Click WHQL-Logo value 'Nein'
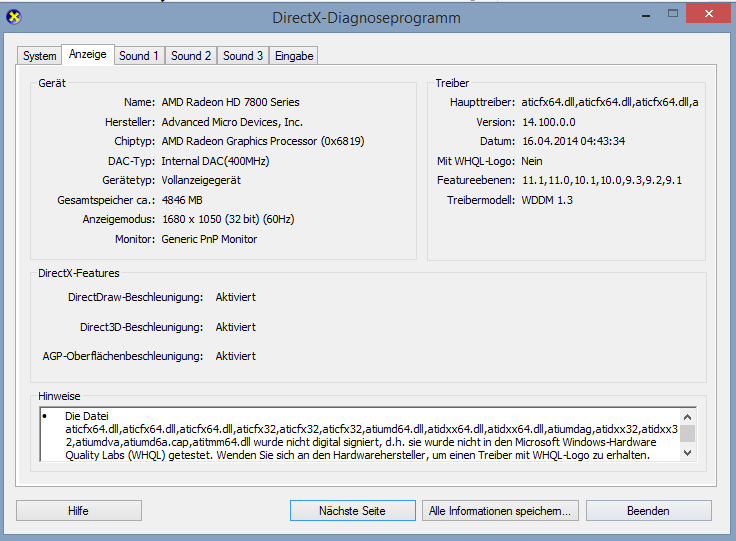Viewport: 736px width, 541px height. (x=532, y=161)
